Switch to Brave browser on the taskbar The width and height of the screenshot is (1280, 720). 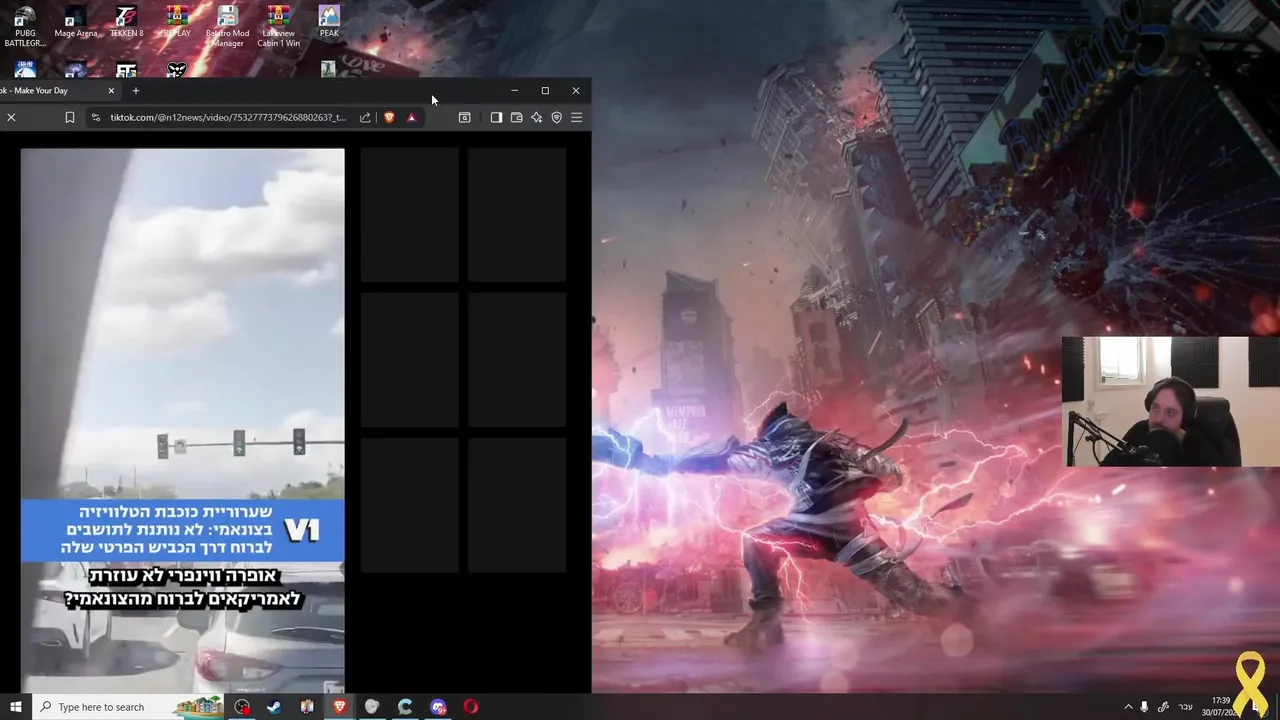pyautogui.click(x=340, y=707)
